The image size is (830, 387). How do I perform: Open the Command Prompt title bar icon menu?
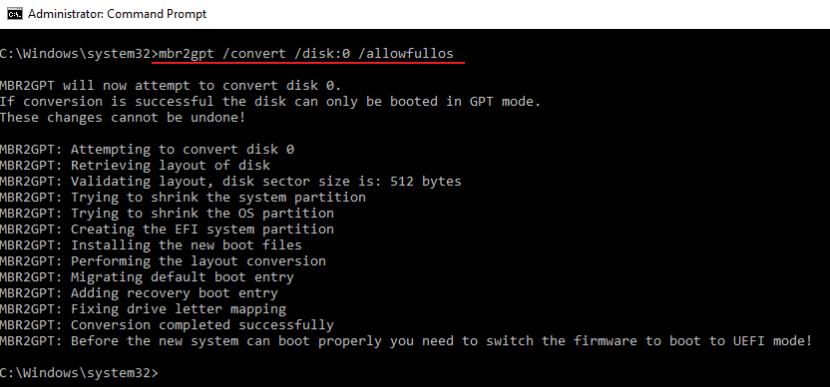pyautogui.click(x=14, y=14)
